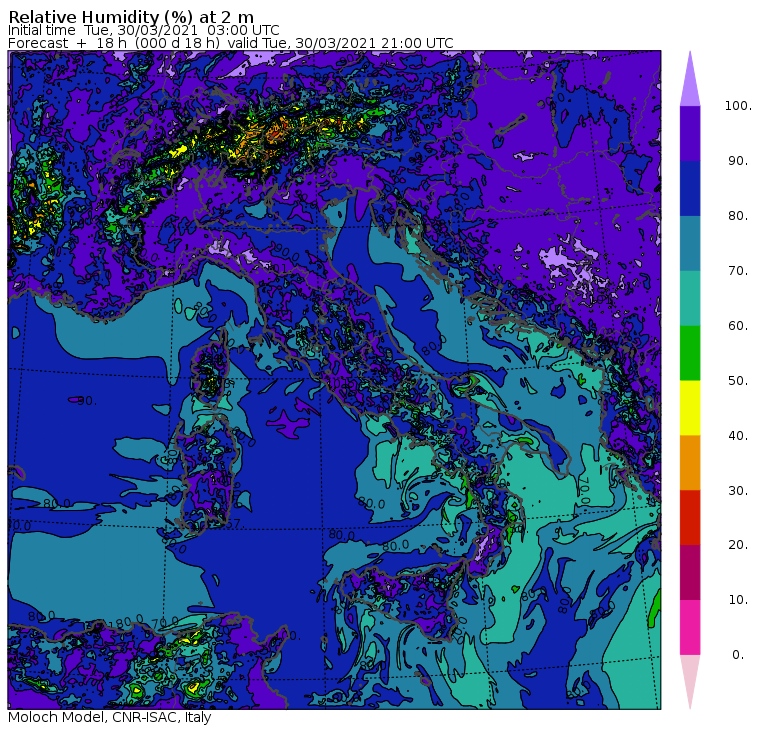Select the bright pink 0–10 legend band
This screenshot has width=760, height=731.
coord(690,628)
